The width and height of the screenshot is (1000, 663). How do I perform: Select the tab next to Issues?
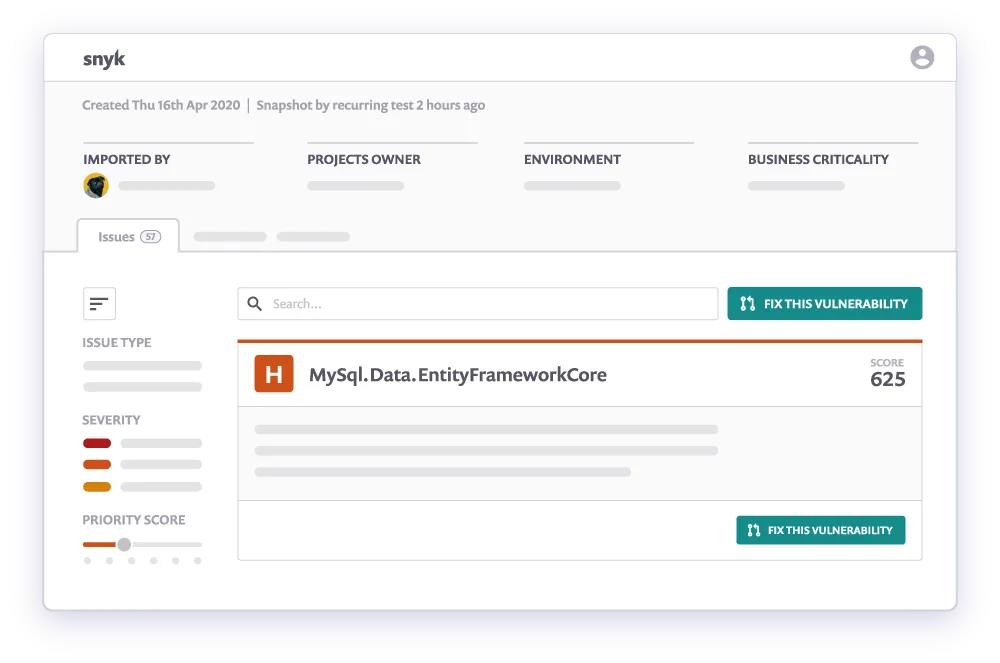pos(229,236)
